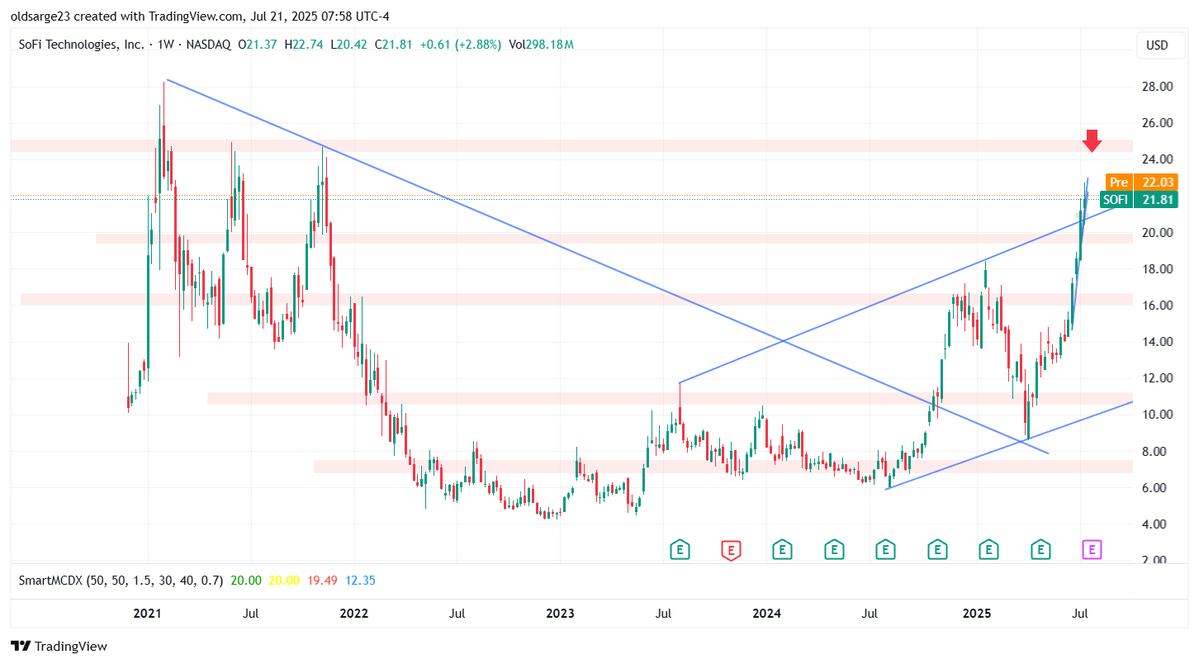Click the 2022 label on time axis
1199x664 pixels.
353,613
